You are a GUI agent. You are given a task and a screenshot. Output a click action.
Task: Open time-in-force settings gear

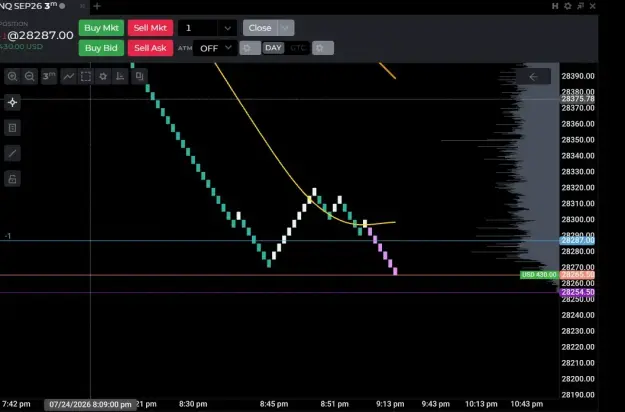coord(323,48)
